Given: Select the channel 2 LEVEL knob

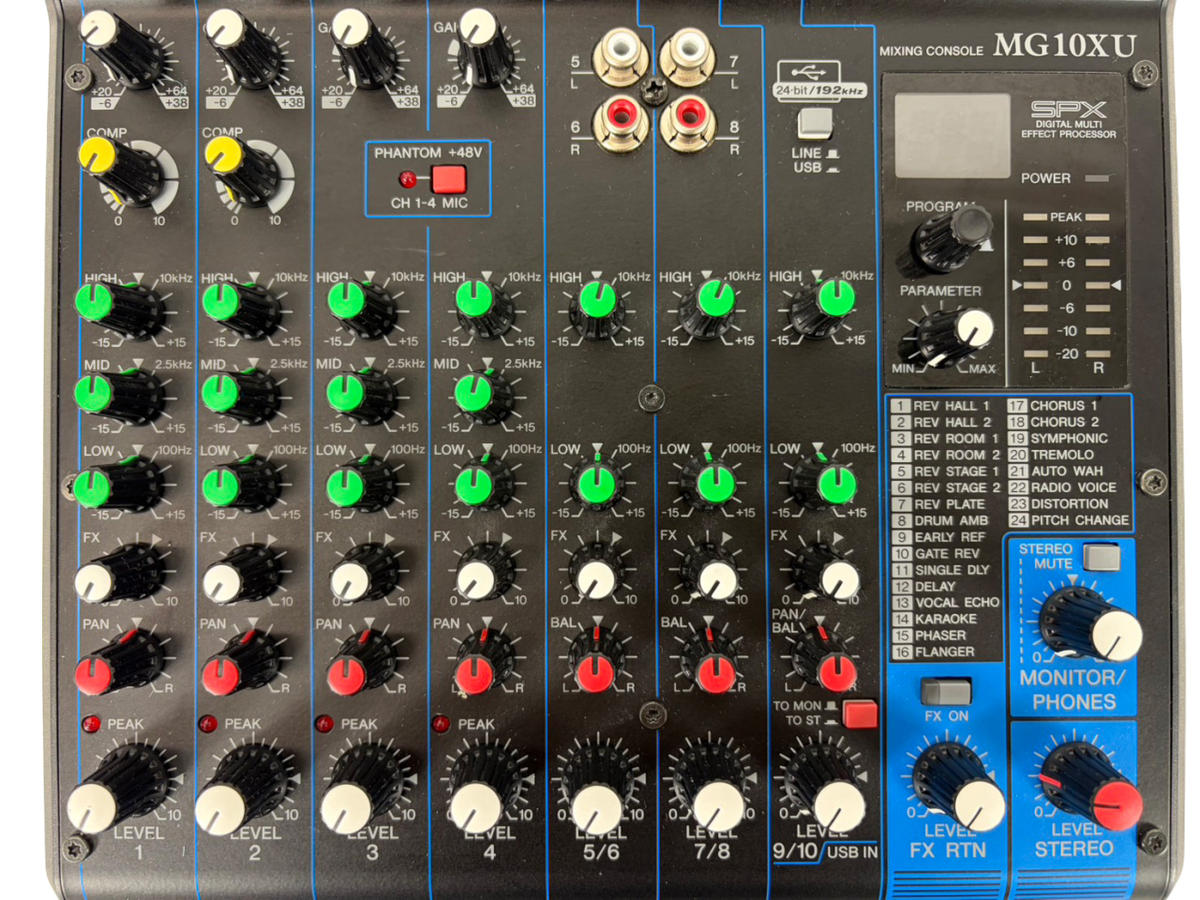Looking at the screenshot, I should point(240,790).
